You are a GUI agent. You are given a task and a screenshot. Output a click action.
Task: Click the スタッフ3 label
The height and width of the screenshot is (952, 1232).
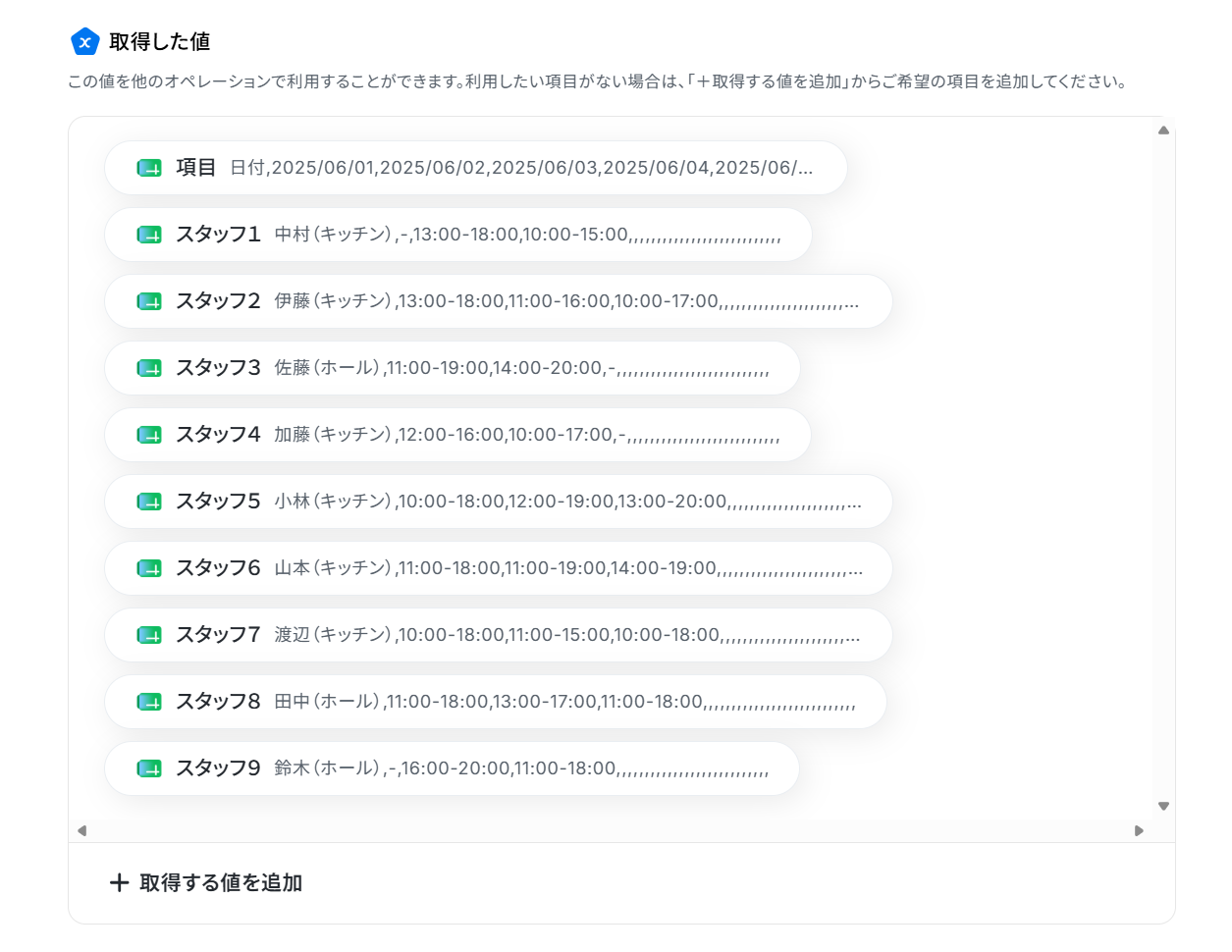(x=218, y=368)
